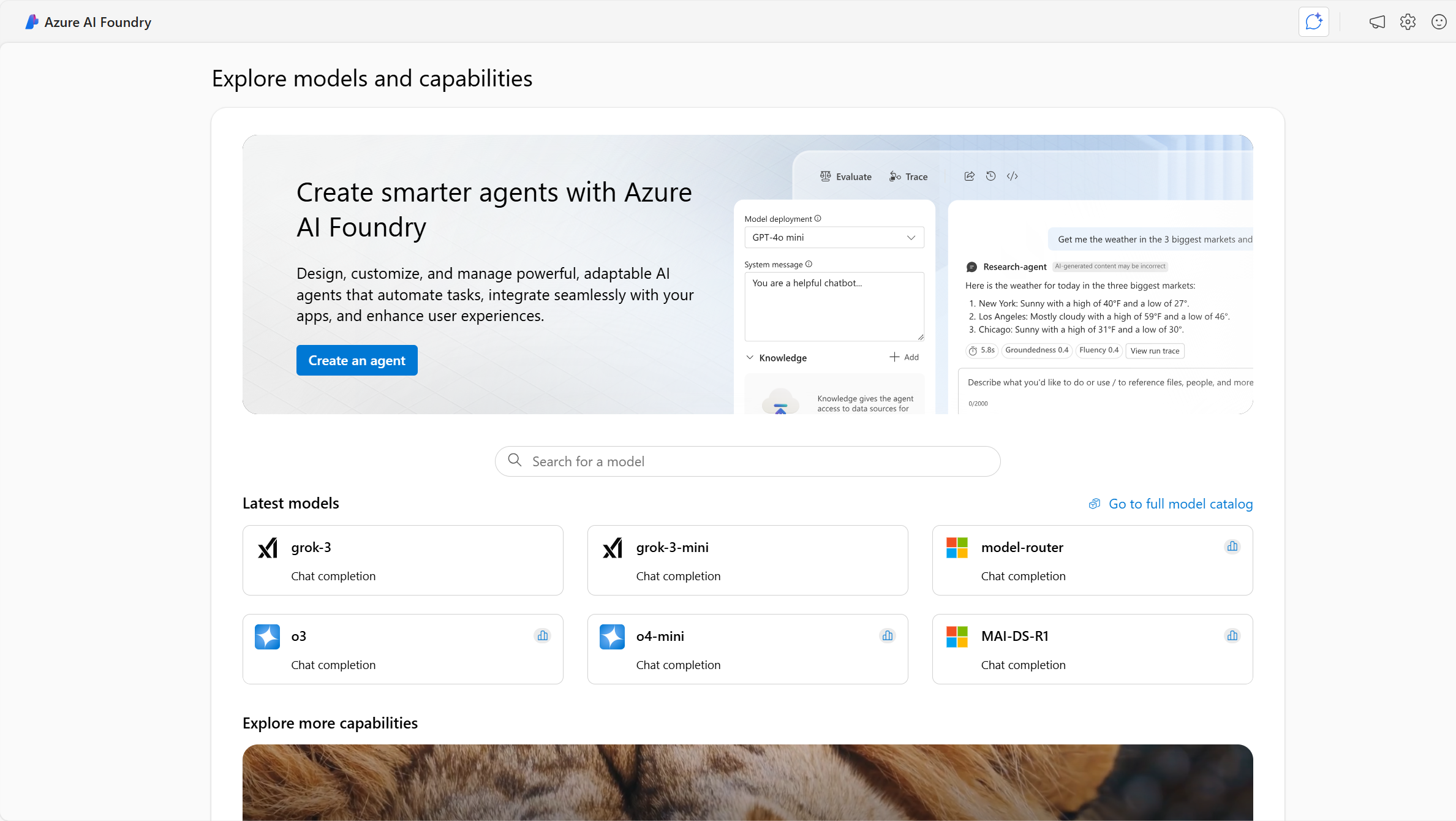Click the agent prompt description box
Screen dimensions: 1456x821
pos(1106,391)
